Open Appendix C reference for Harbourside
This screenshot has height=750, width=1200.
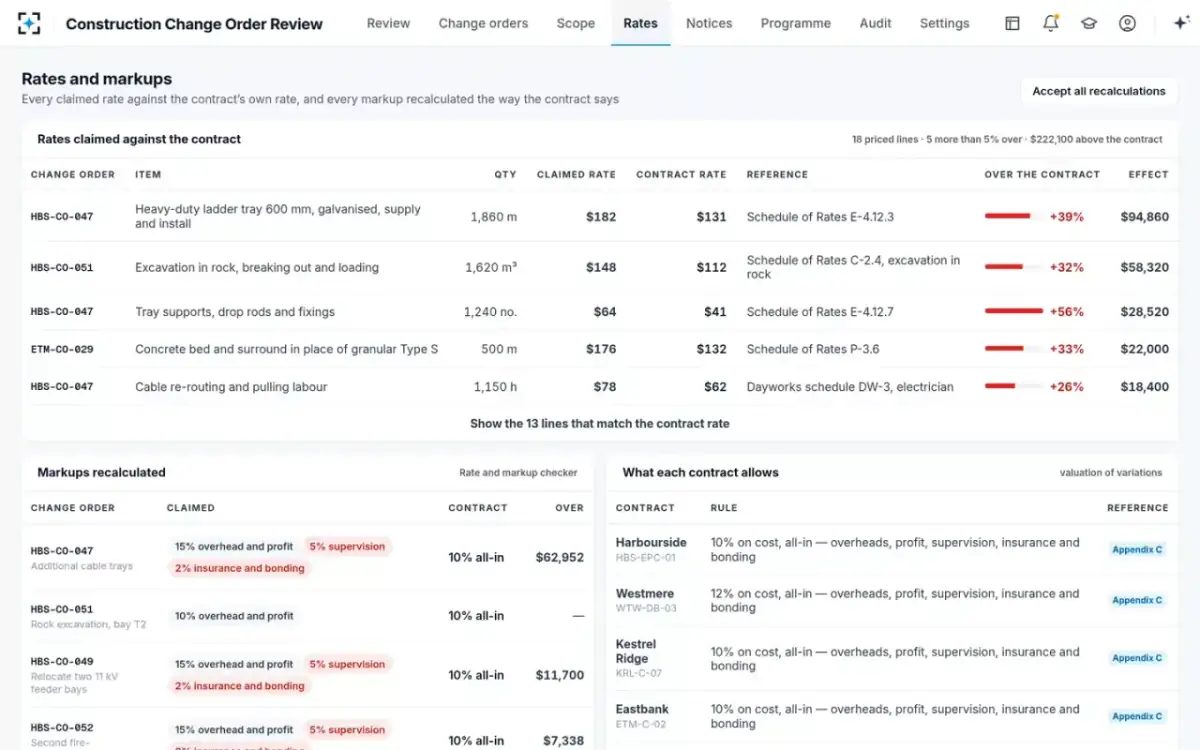1137,550
